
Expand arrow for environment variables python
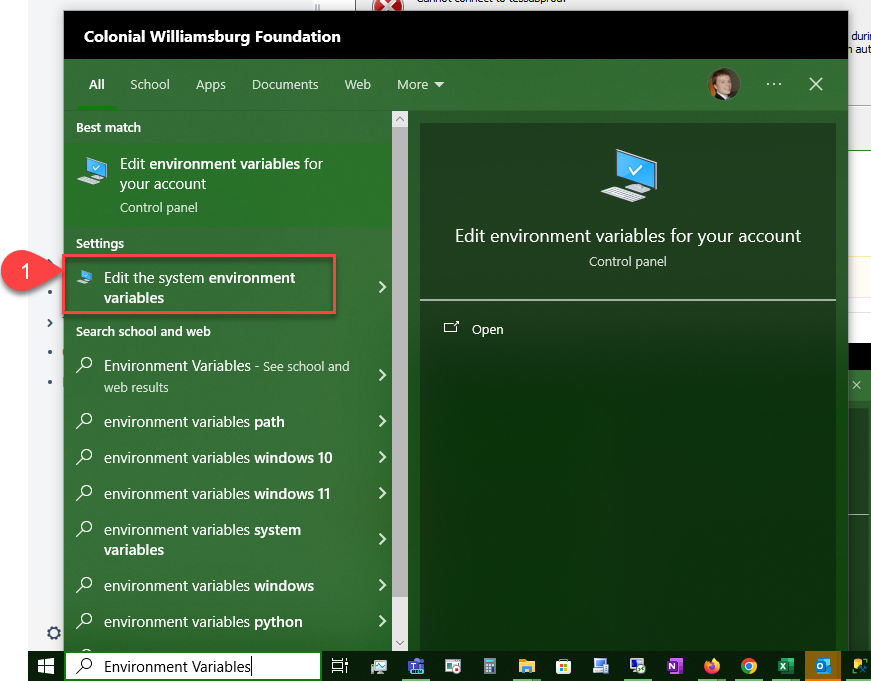tap(382, 621)
